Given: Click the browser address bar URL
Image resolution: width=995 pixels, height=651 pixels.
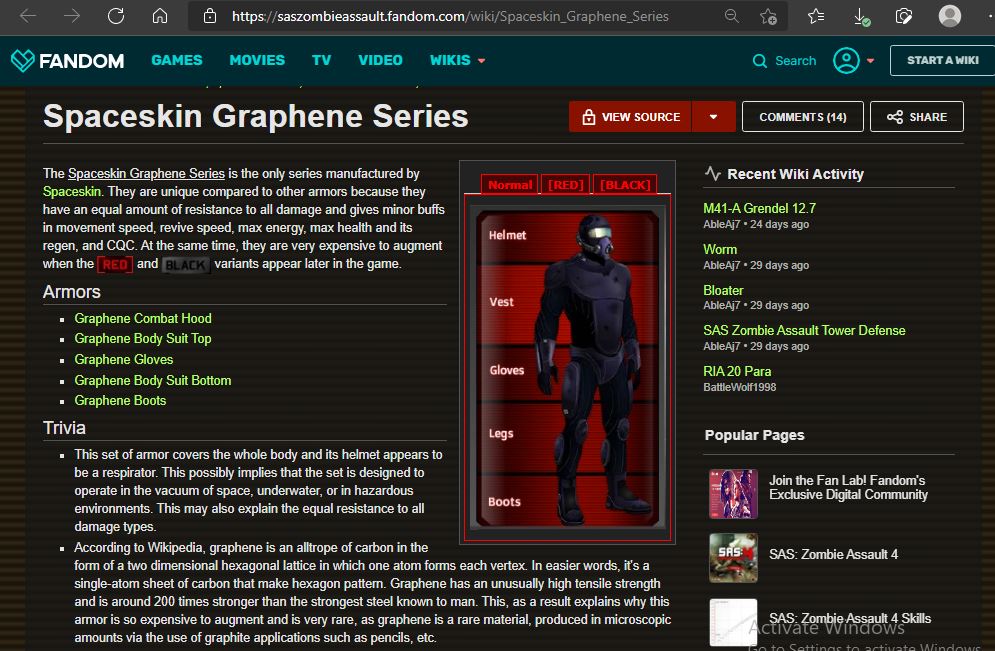Looking at the screenshot, I should coord(450,16).
